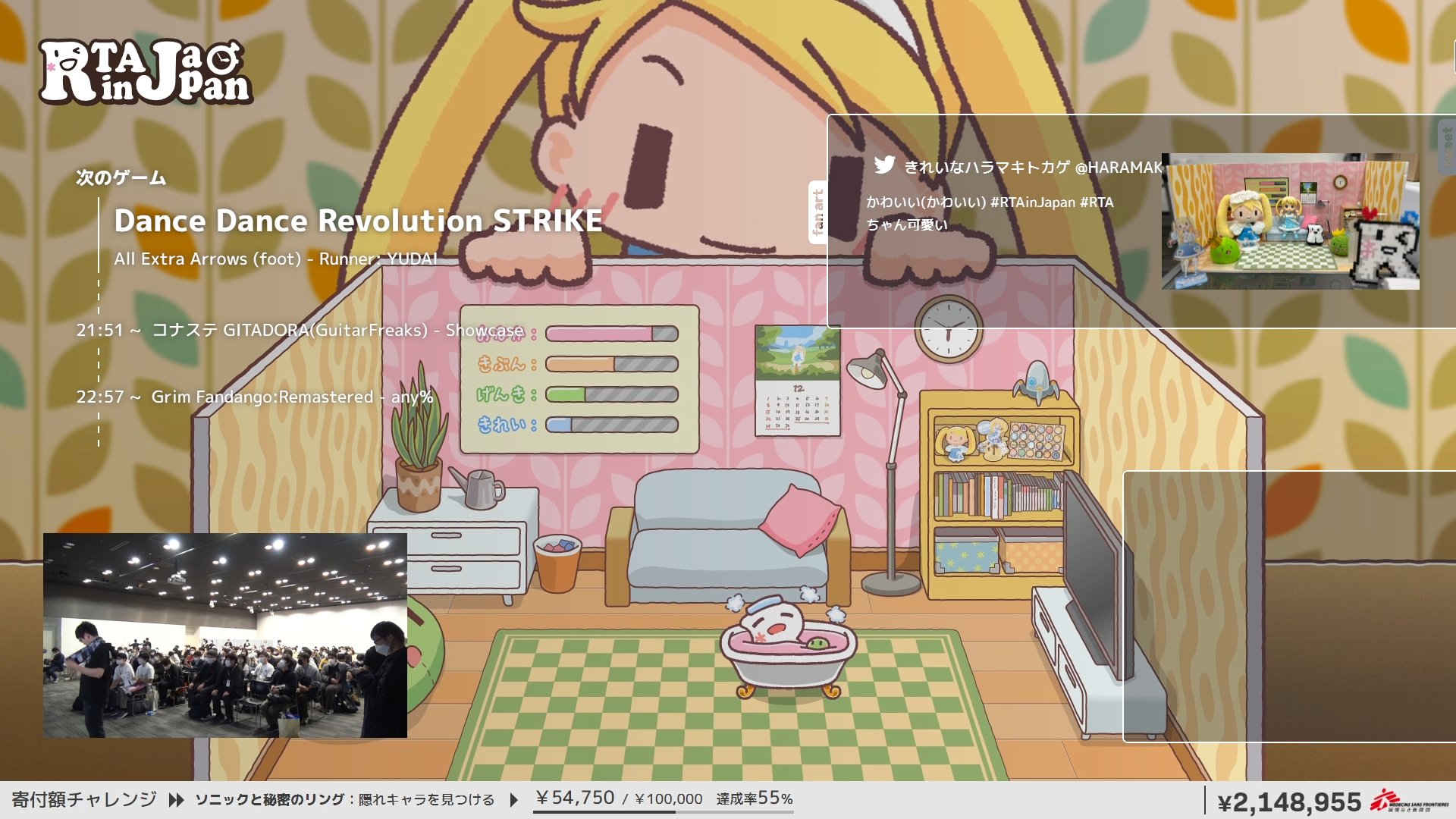
Task: Click the single arrow before ¥54,750
Action: point(514,800)
